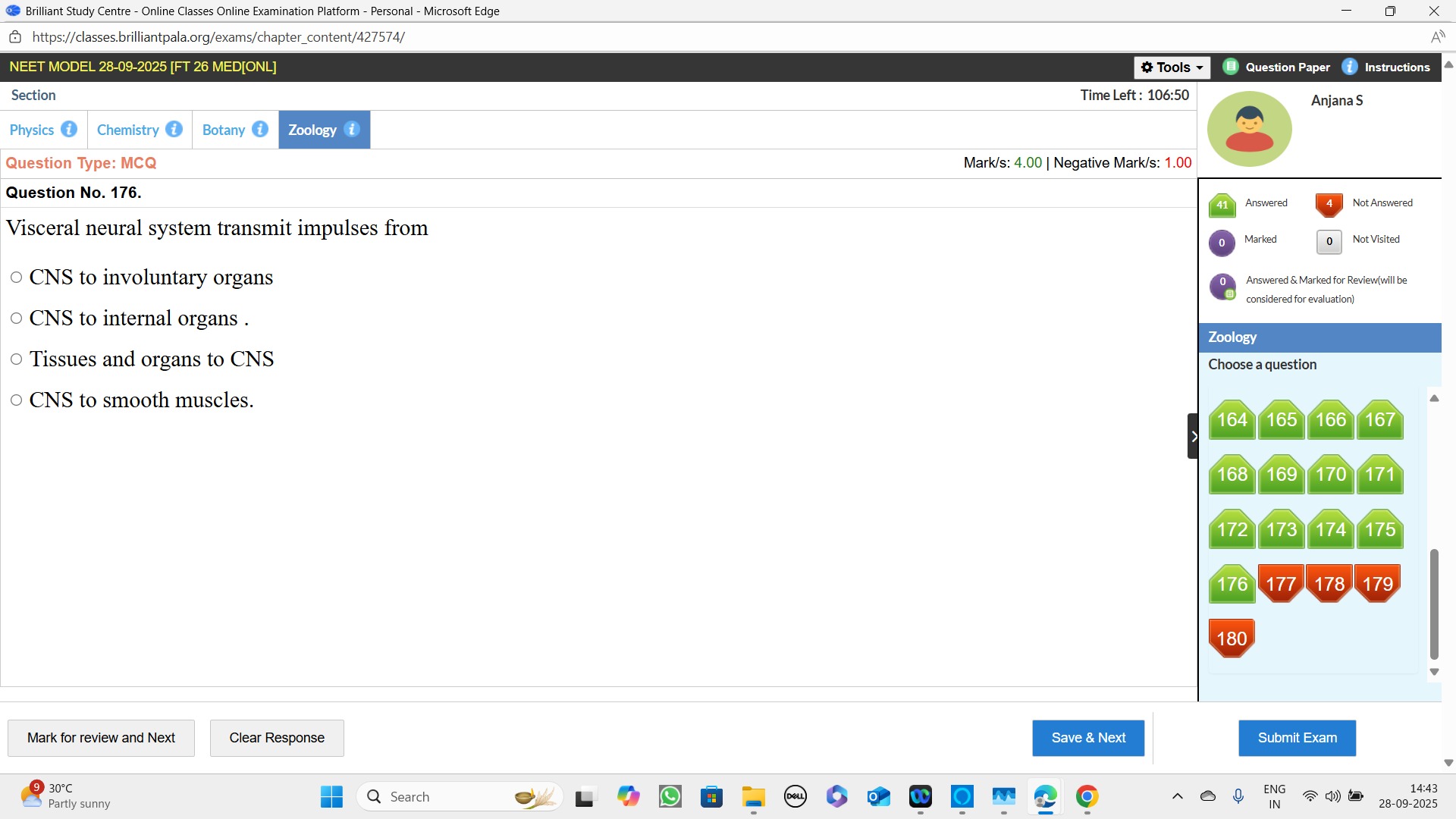Open WhatsApp from the taskbar
Image resolution: width=1456 pixels, height=819 pixels.
point(670,796)
